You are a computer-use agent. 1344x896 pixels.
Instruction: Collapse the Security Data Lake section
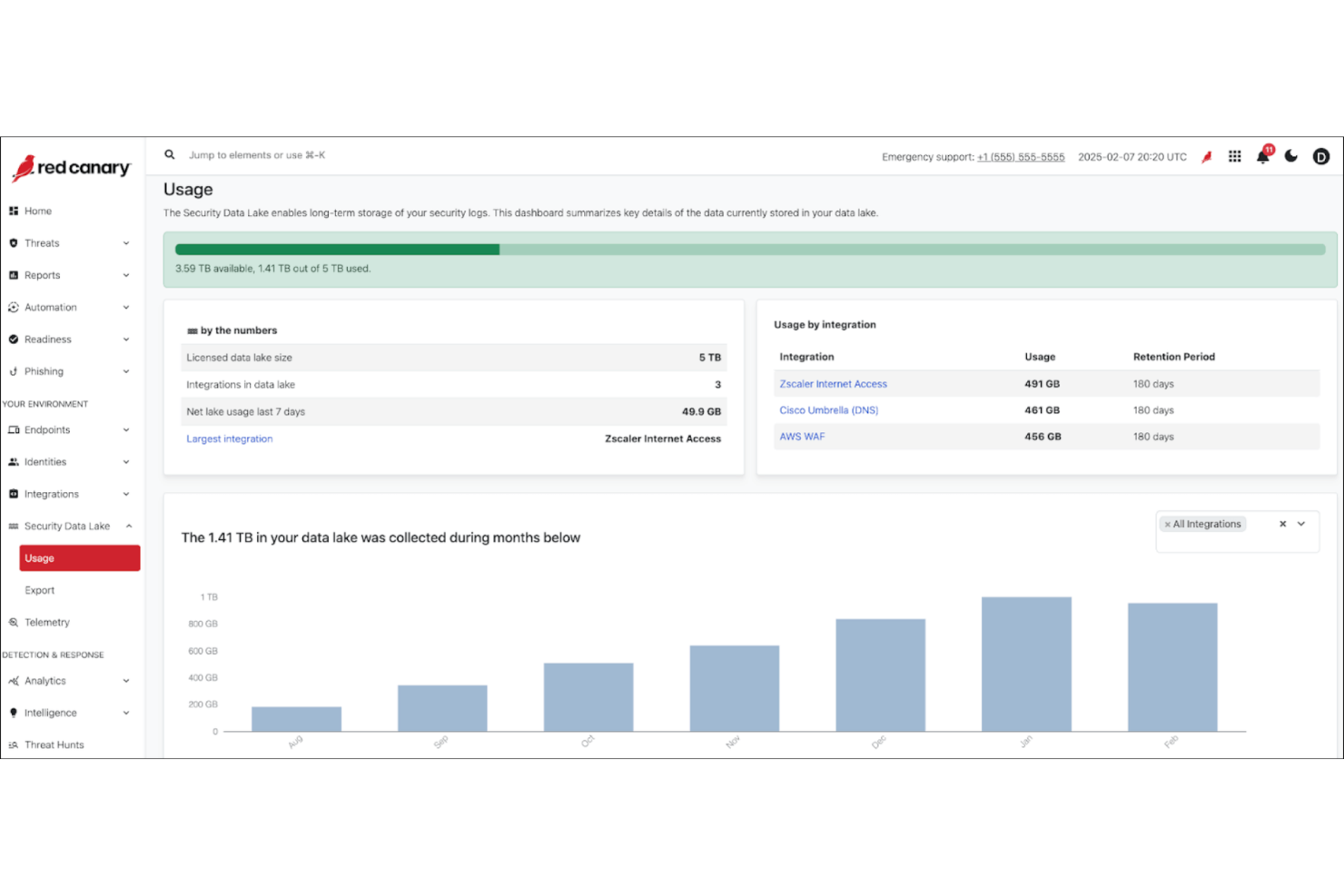click(x=128, y=526)
